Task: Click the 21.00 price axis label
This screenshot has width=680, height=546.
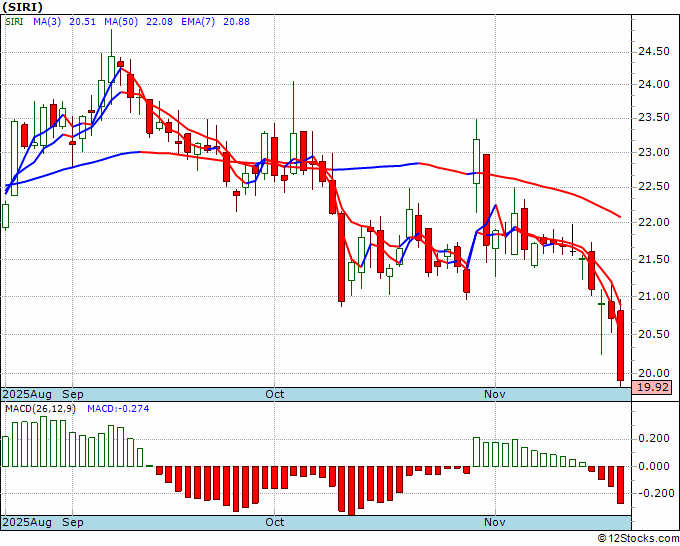Action: click(x=654, y=297)
